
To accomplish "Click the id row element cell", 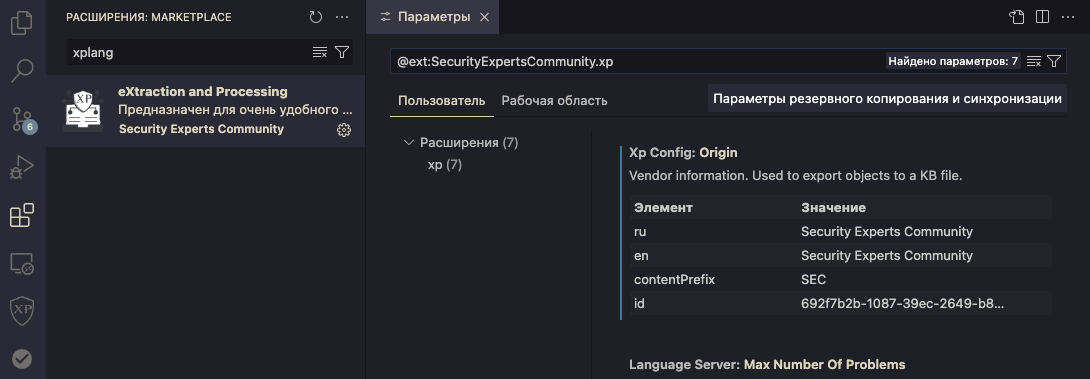I will click(640, 304).
